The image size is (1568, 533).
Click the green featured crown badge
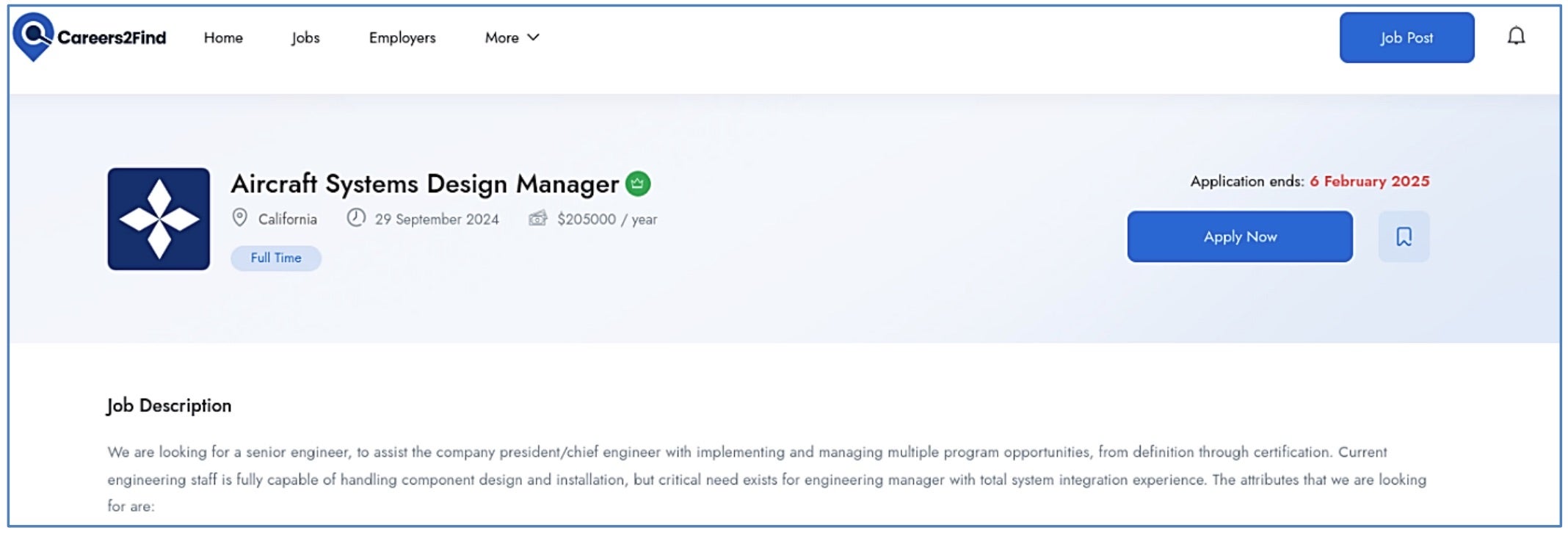(638, 184)
